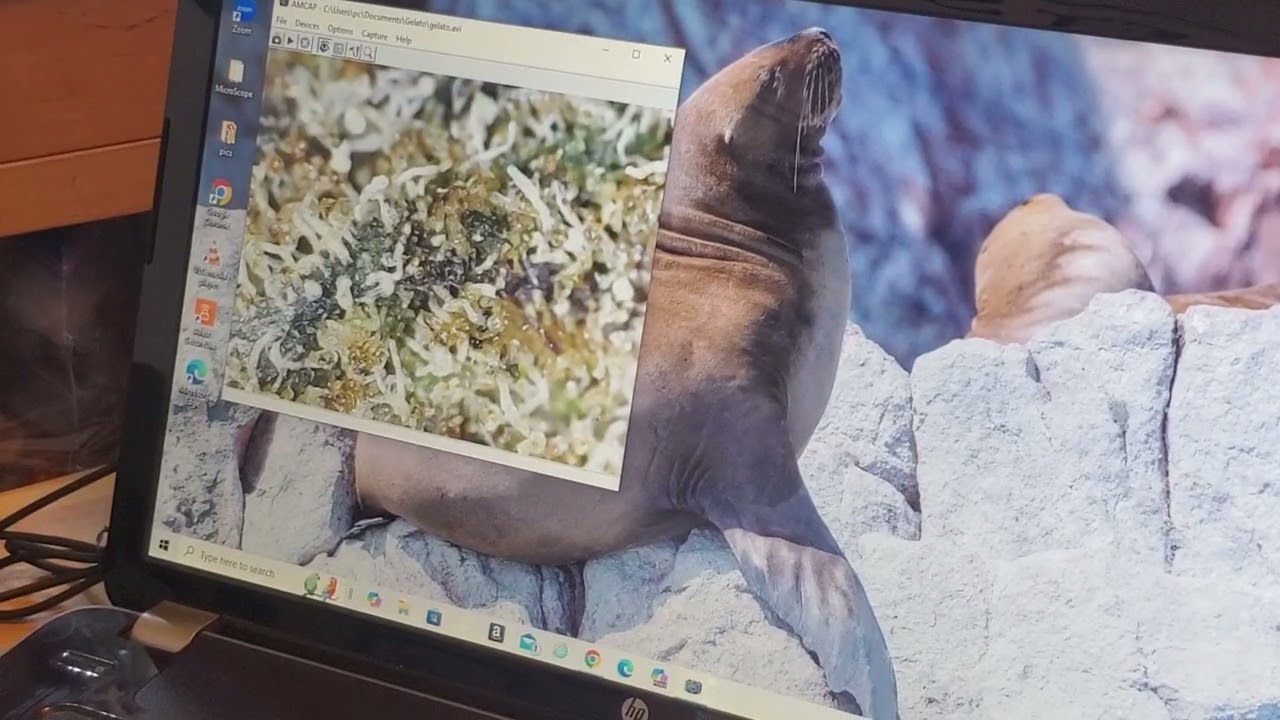The image size is (1280, 720).
Task: Click the parrots search highlight icon
Action: point(321,587)
